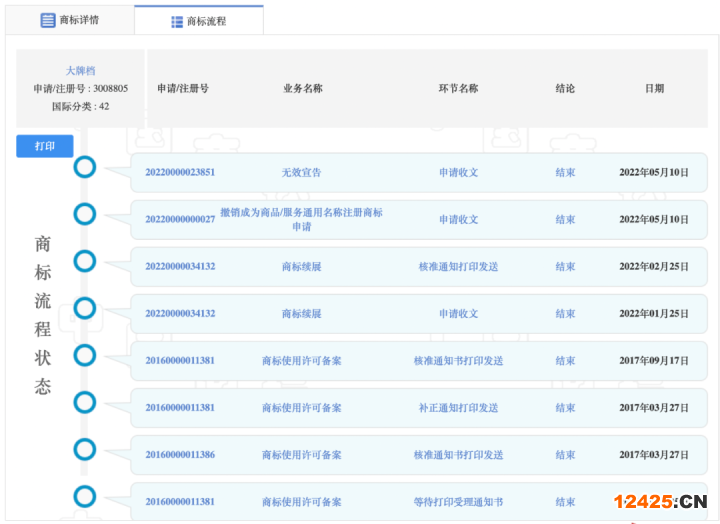The height and width of the screenshot is (524, 720).
Task: Click the 等待打印受理通知书 step name
Action: [x=458, y=502]
